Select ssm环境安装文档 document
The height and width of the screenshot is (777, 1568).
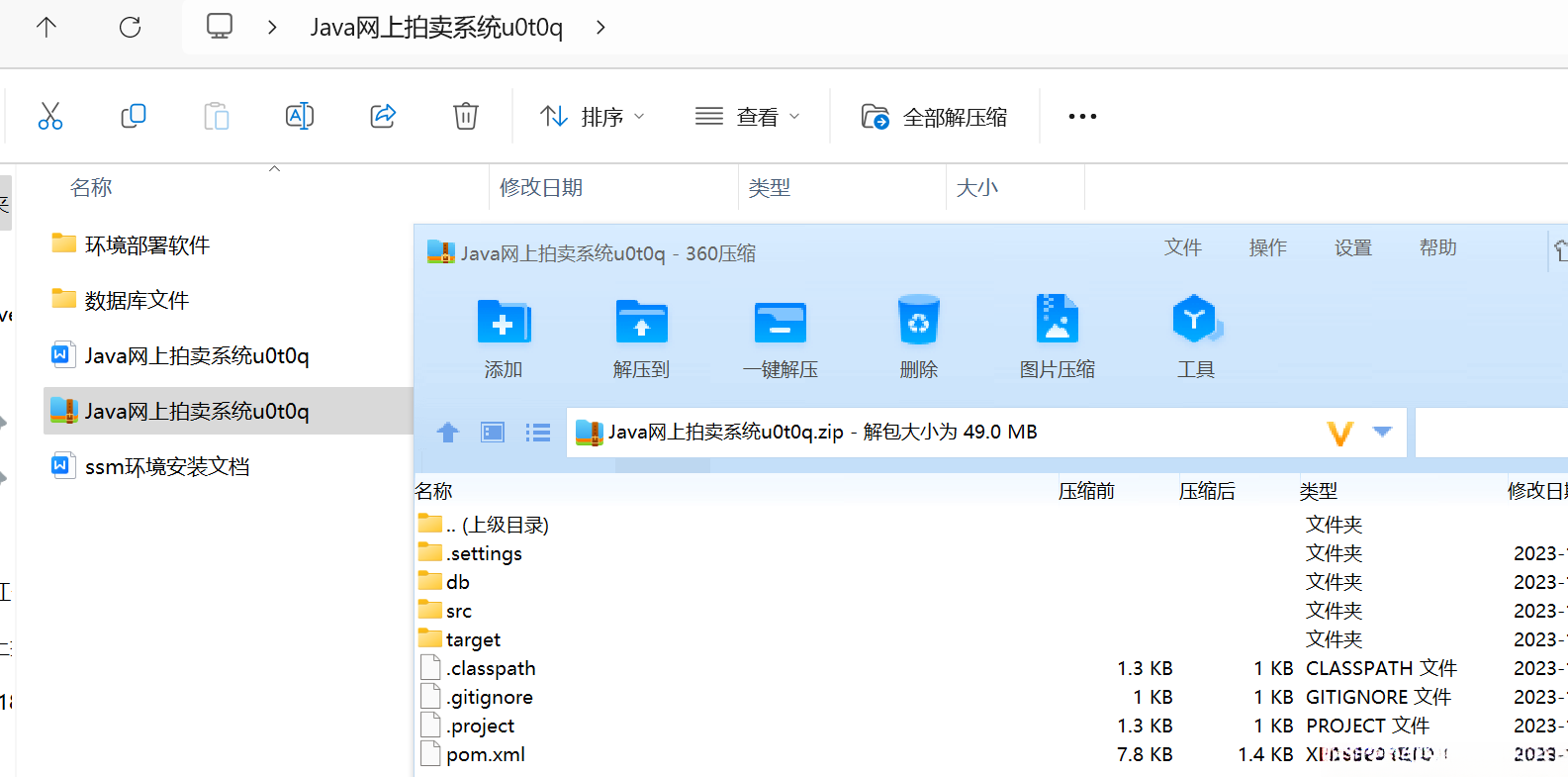(x=150, y=466)
